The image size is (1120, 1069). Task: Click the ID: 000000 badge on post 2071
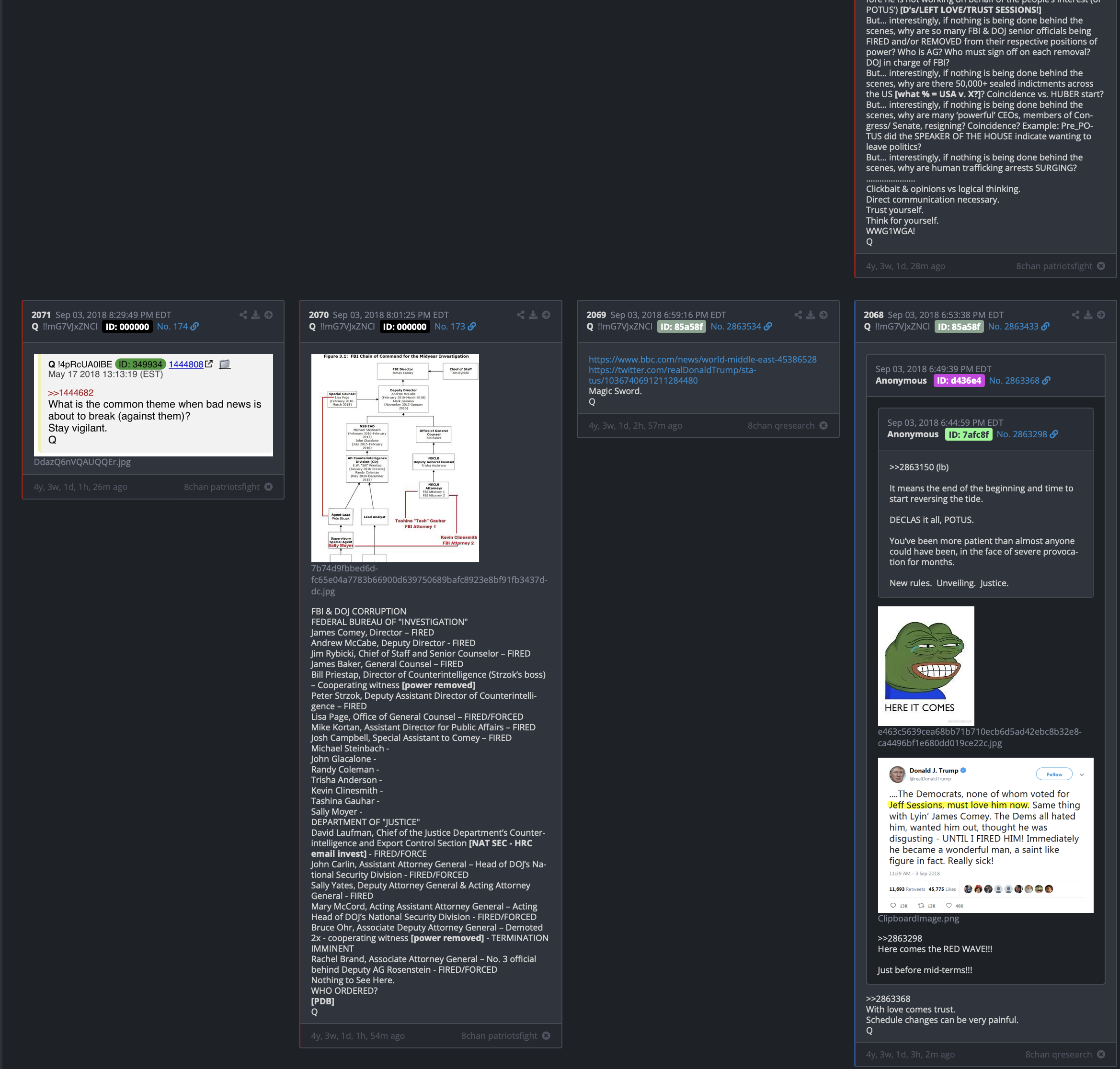pos(127,327)
